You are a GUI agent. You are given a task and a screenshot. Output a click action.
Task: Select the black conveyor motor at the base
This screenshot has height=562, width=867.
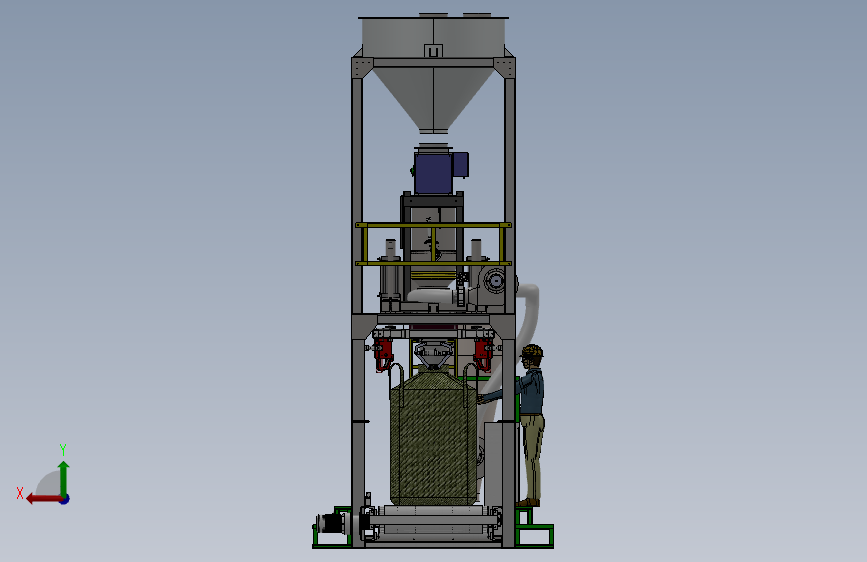point(332,523)
